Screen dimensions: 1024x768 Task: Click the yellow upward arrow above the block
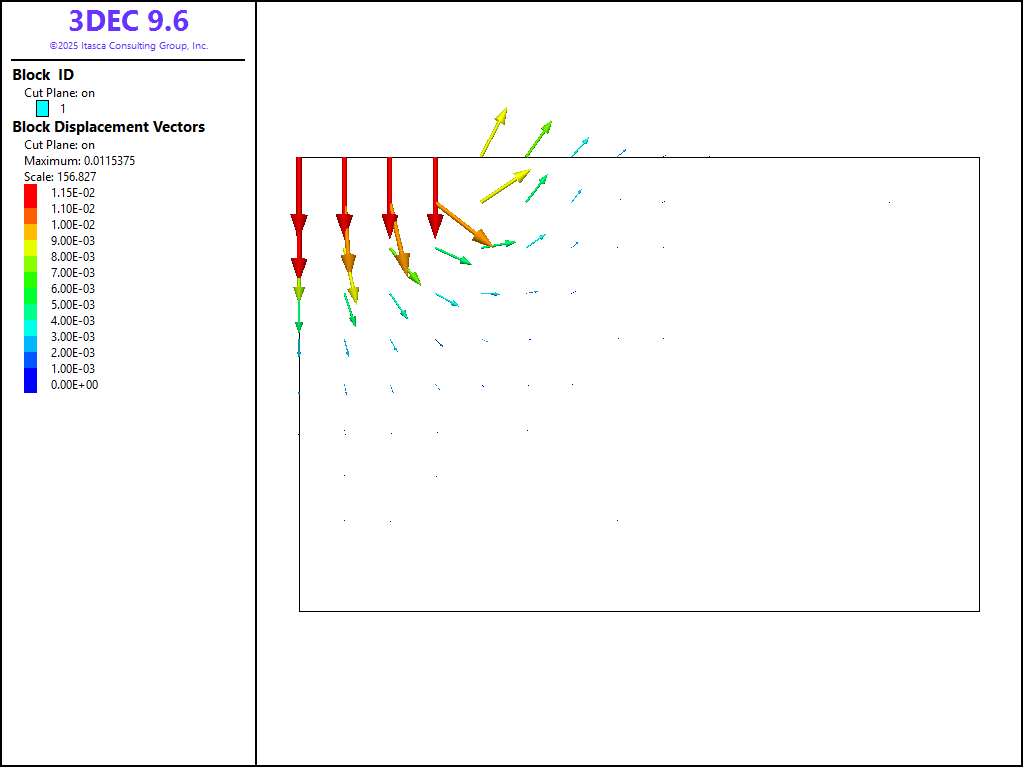(494, 132)
